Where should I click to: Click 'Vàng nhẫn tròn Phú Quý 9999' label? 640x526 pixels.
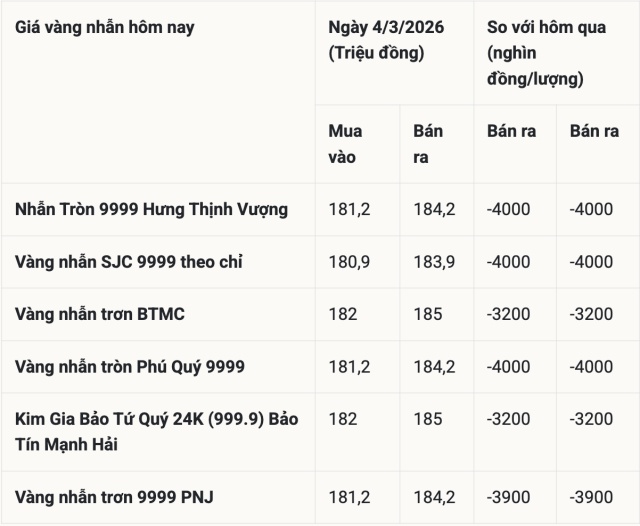tap(130, 367)
